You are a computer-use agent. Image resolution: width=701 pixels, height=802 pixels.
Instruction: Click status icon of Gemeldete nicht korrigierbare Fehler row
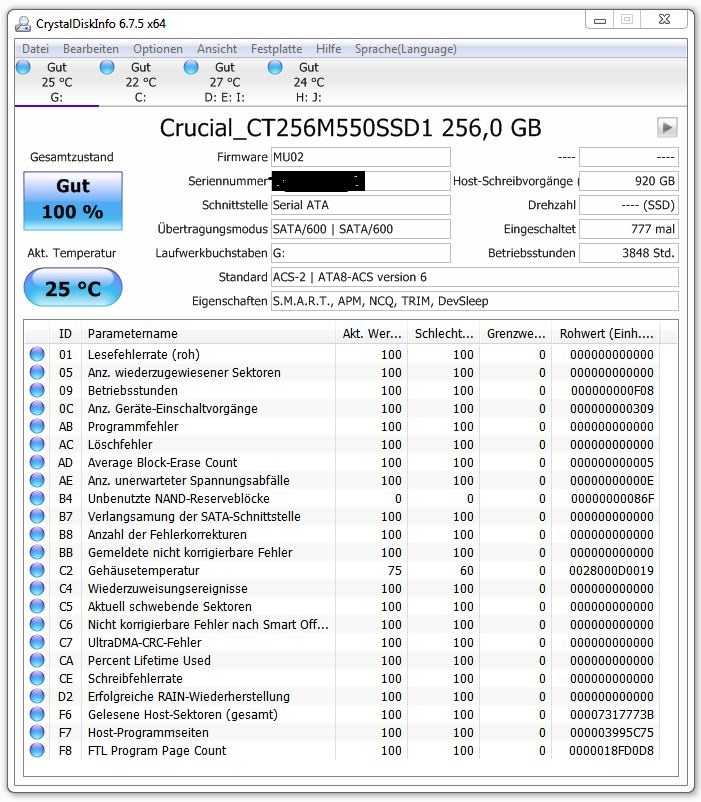point(37,552)
